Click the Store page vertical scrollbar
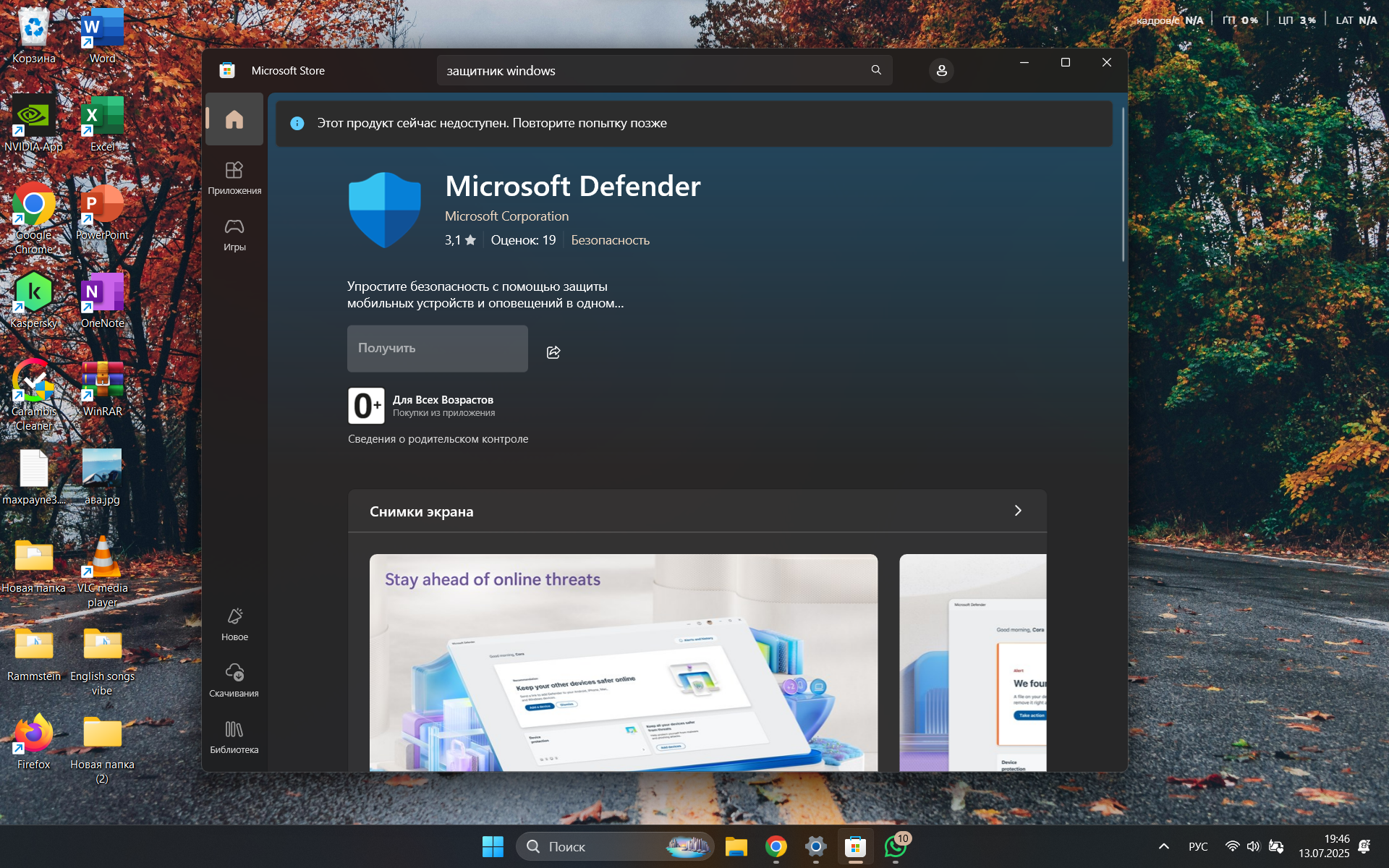Image resolution: width=1389 pixels, height=868 pixels. 1123,184
